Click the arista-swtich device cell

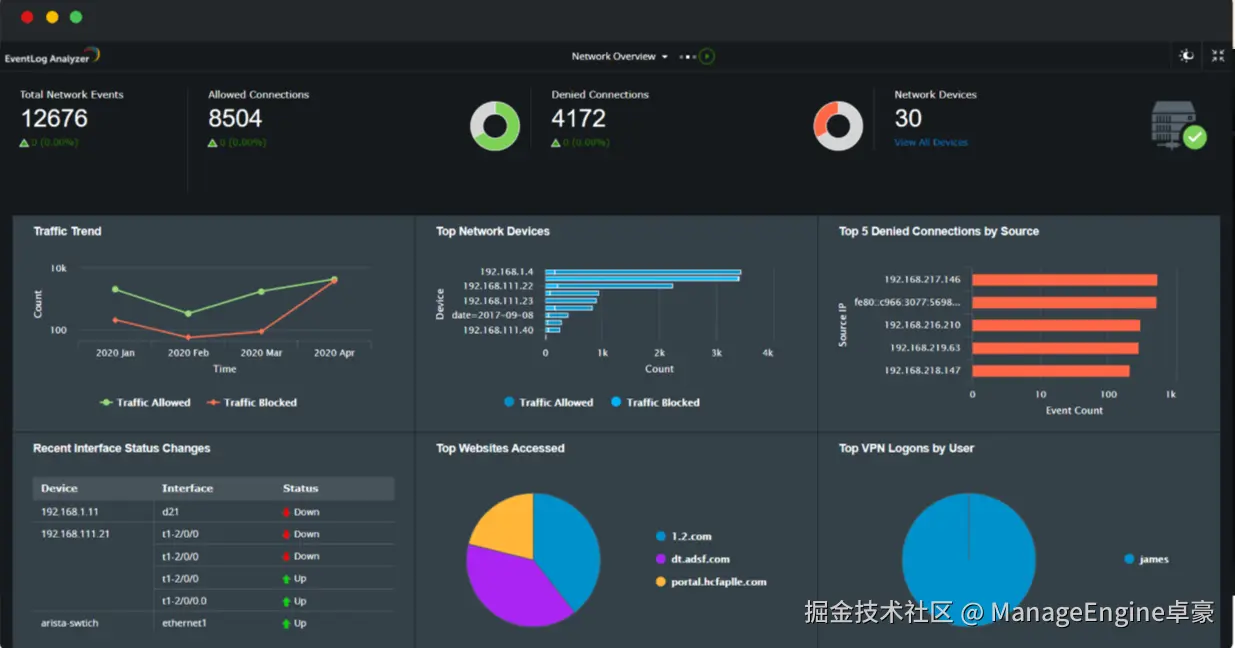[x=70, y=623]
